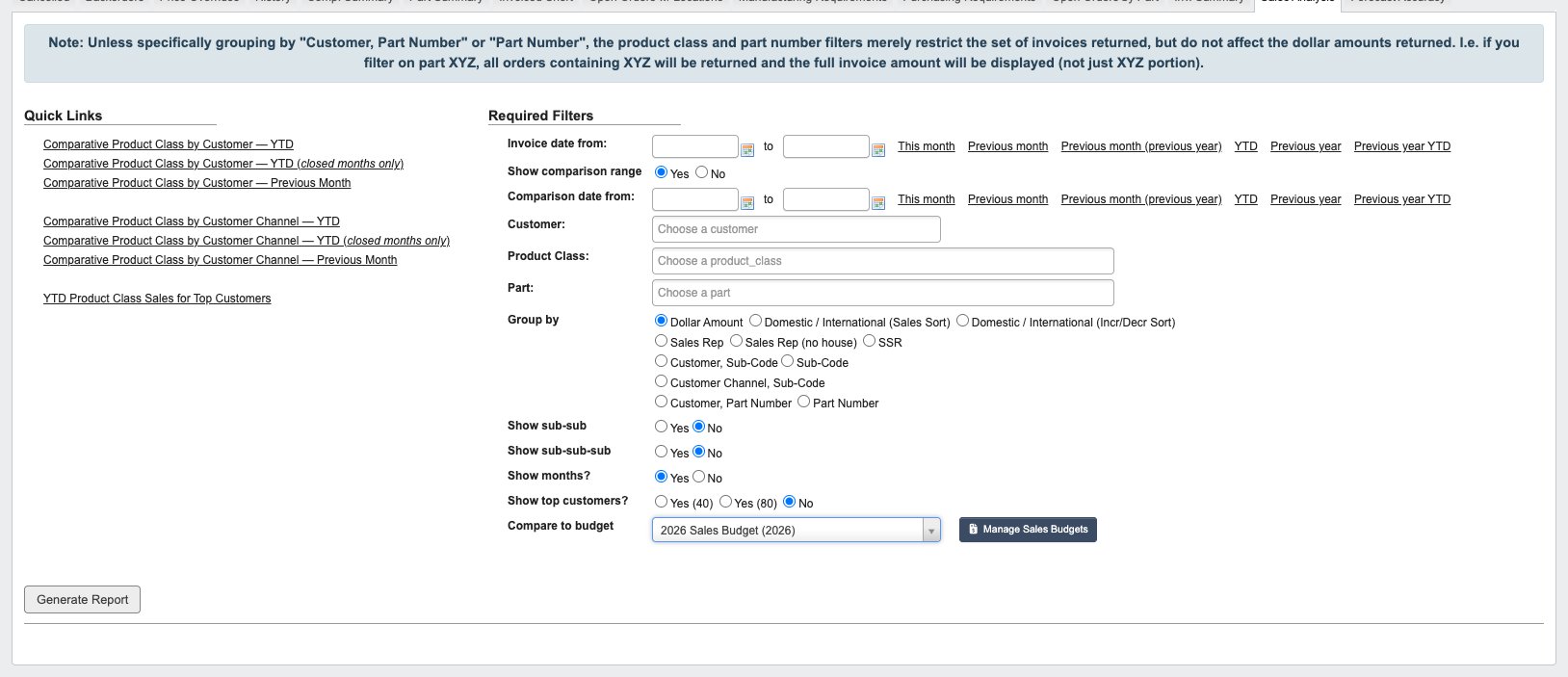Viewport: 1568px width, 677px height.
Task: Open Customer Channel YTD closed months only link
Action: tap(247, 241)
